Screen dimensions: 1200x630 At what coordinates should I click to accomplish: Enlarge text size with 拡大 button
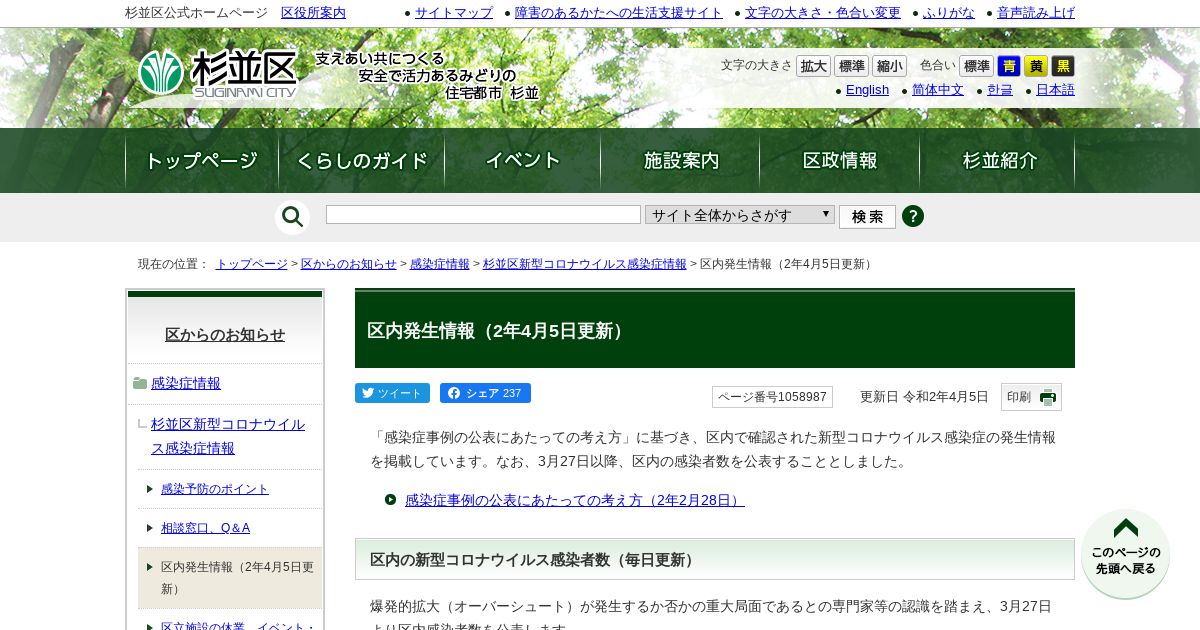tap(814, 66)
